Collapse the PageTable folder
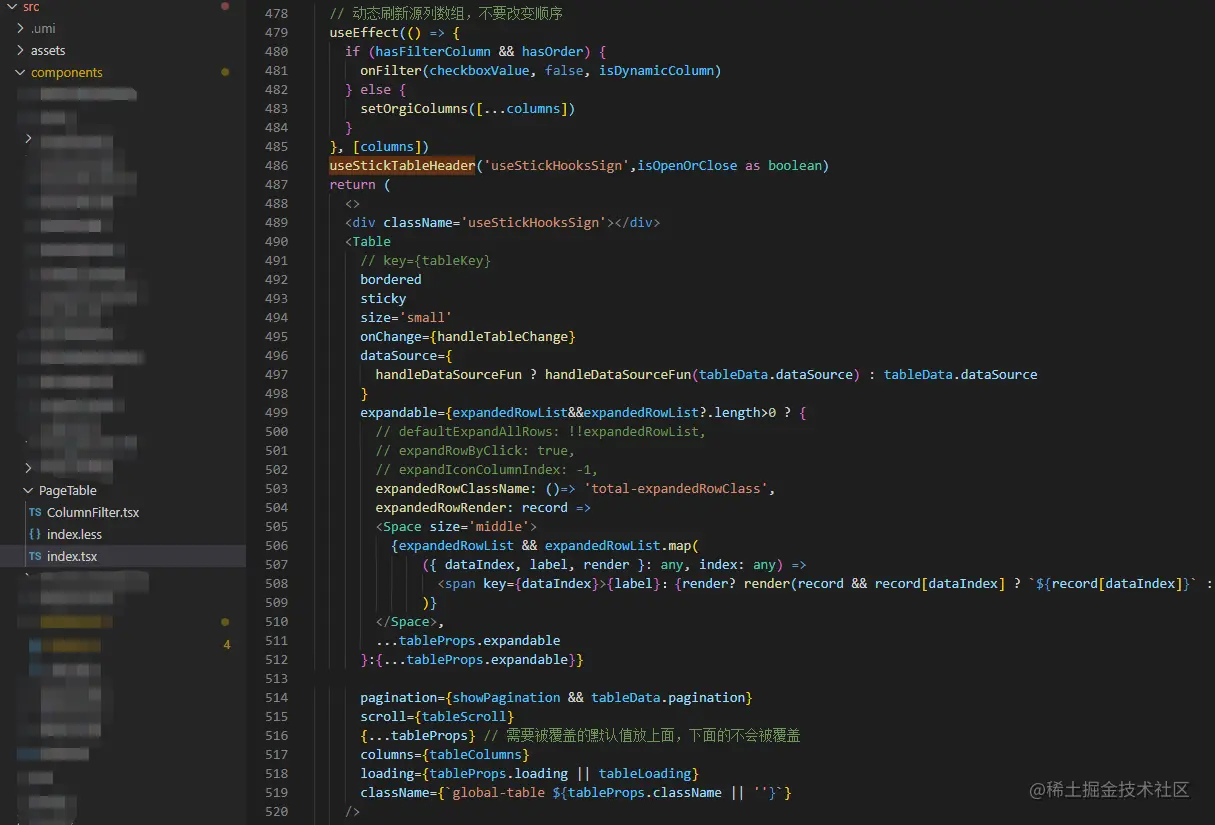 tap(28, 490)
